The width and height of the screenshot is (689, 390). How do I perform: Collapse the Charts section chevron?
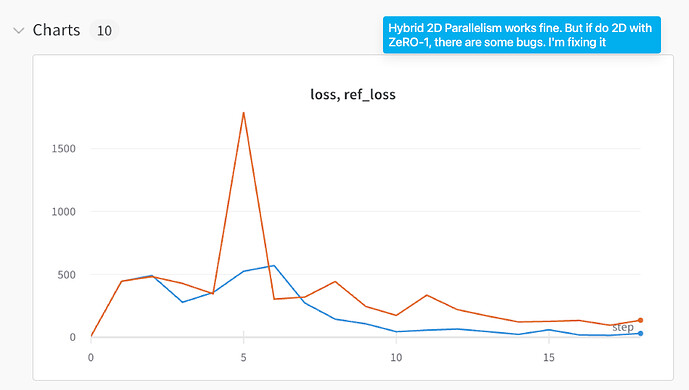pos(18,30)
